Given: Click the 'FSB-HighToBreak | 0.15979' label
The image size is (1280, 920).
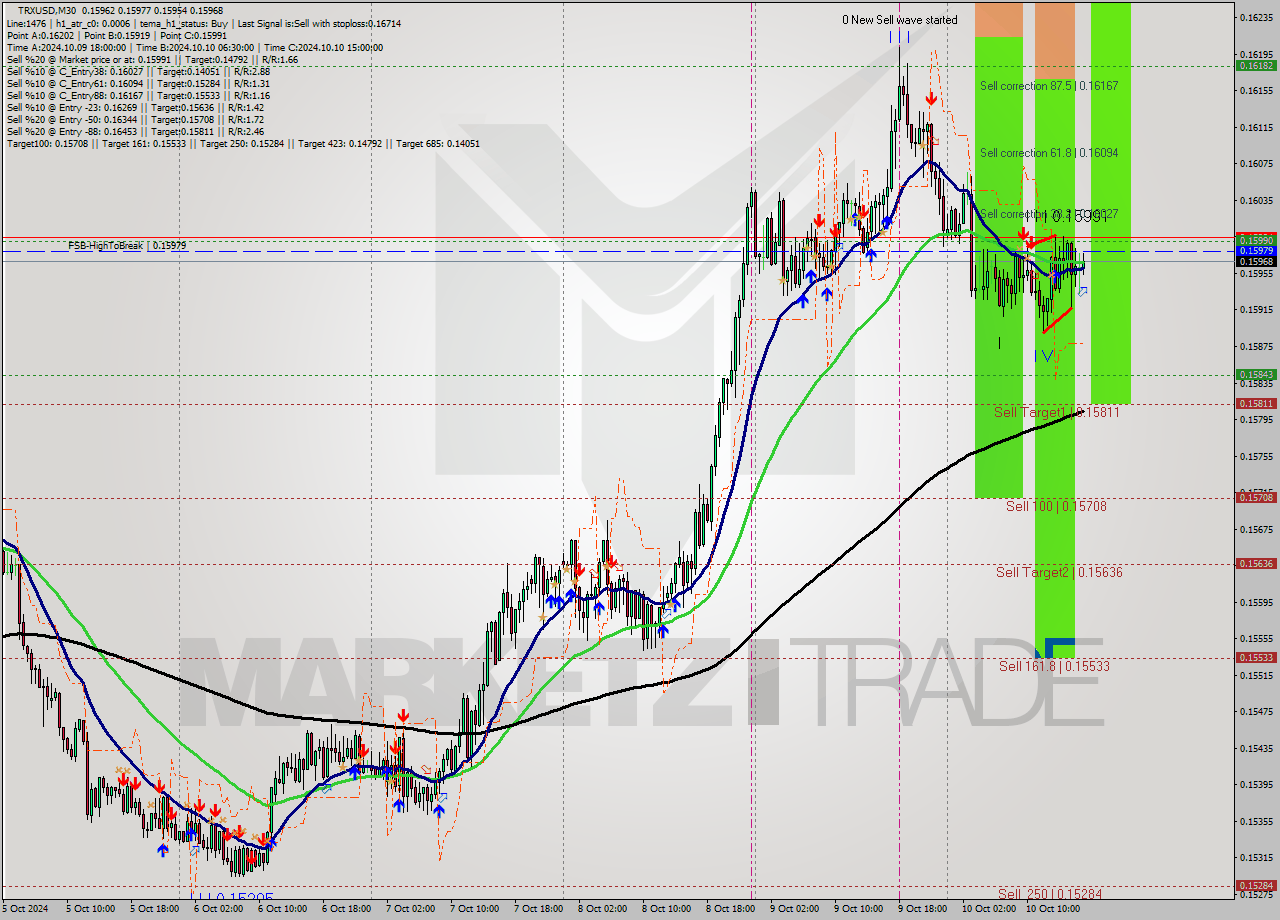Looking at the screenshot, I should tap(127, 245).
